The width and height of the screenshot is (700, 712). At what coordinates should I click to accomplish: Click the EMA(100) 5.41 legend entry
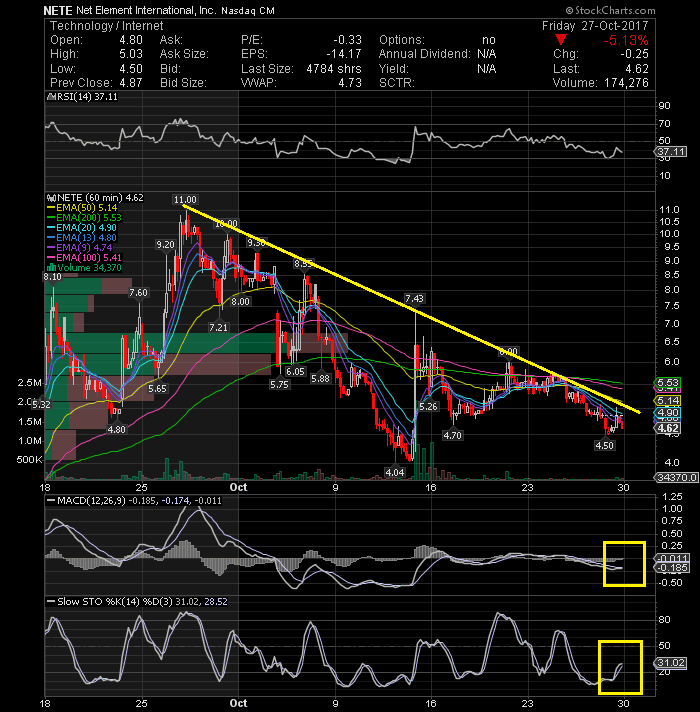84,258
